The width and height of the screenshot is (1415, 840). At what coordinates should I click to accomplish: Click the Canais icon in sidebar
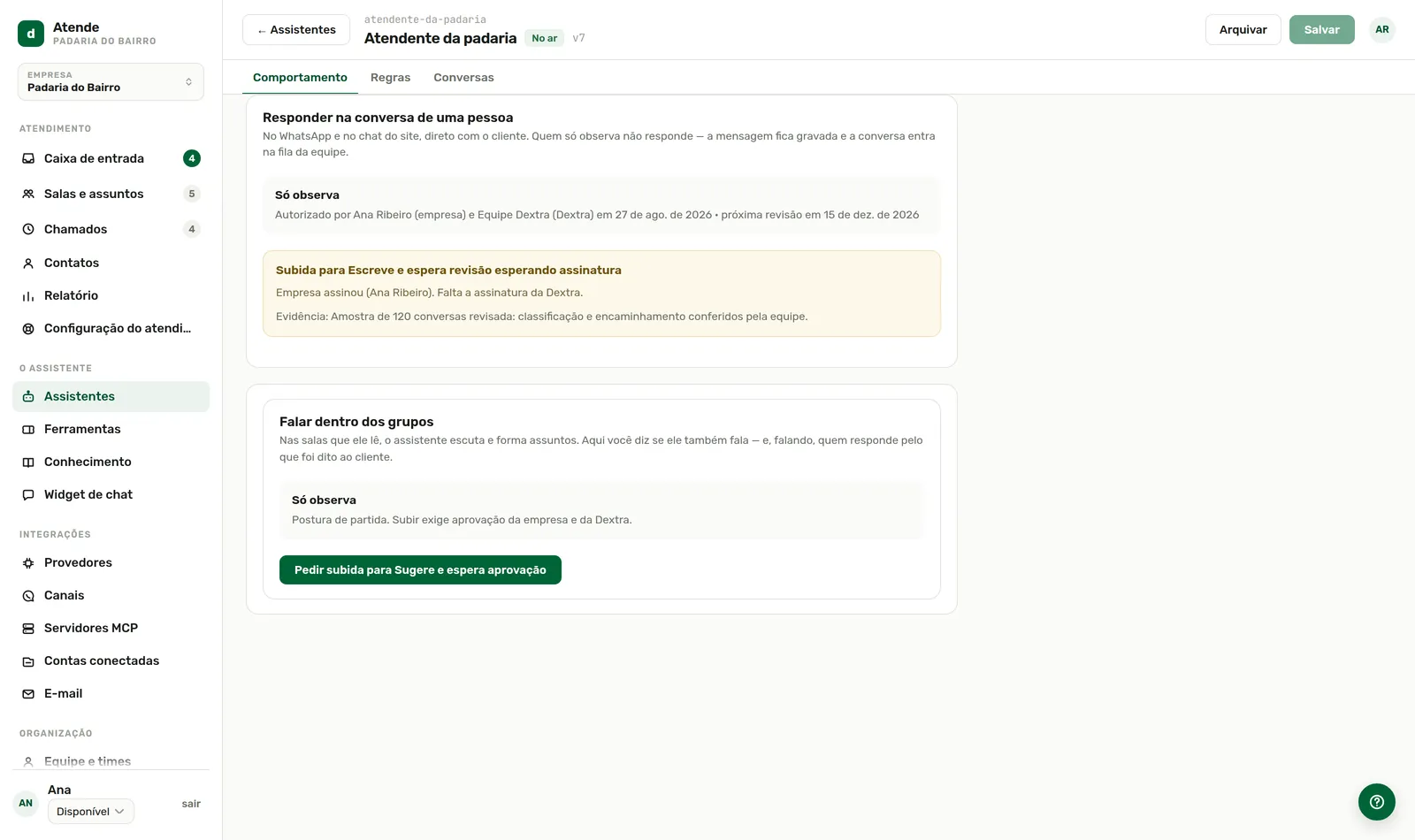[28, 595]
